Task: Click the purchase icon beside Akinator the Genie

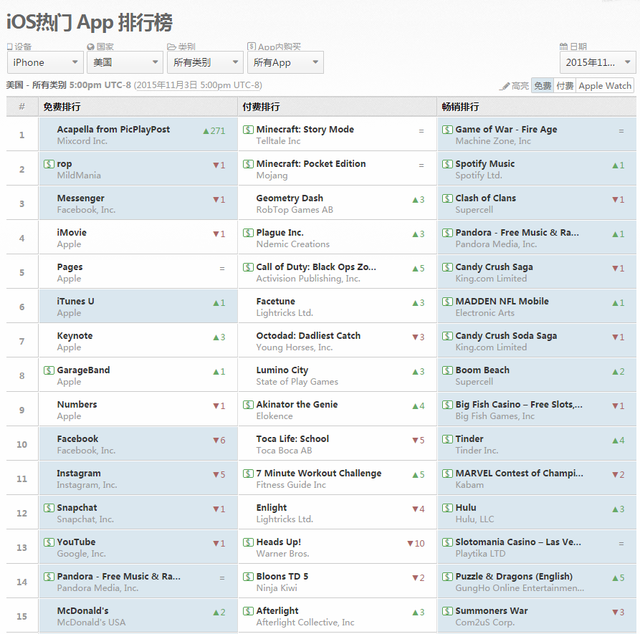Action: (x=248, y=405)
